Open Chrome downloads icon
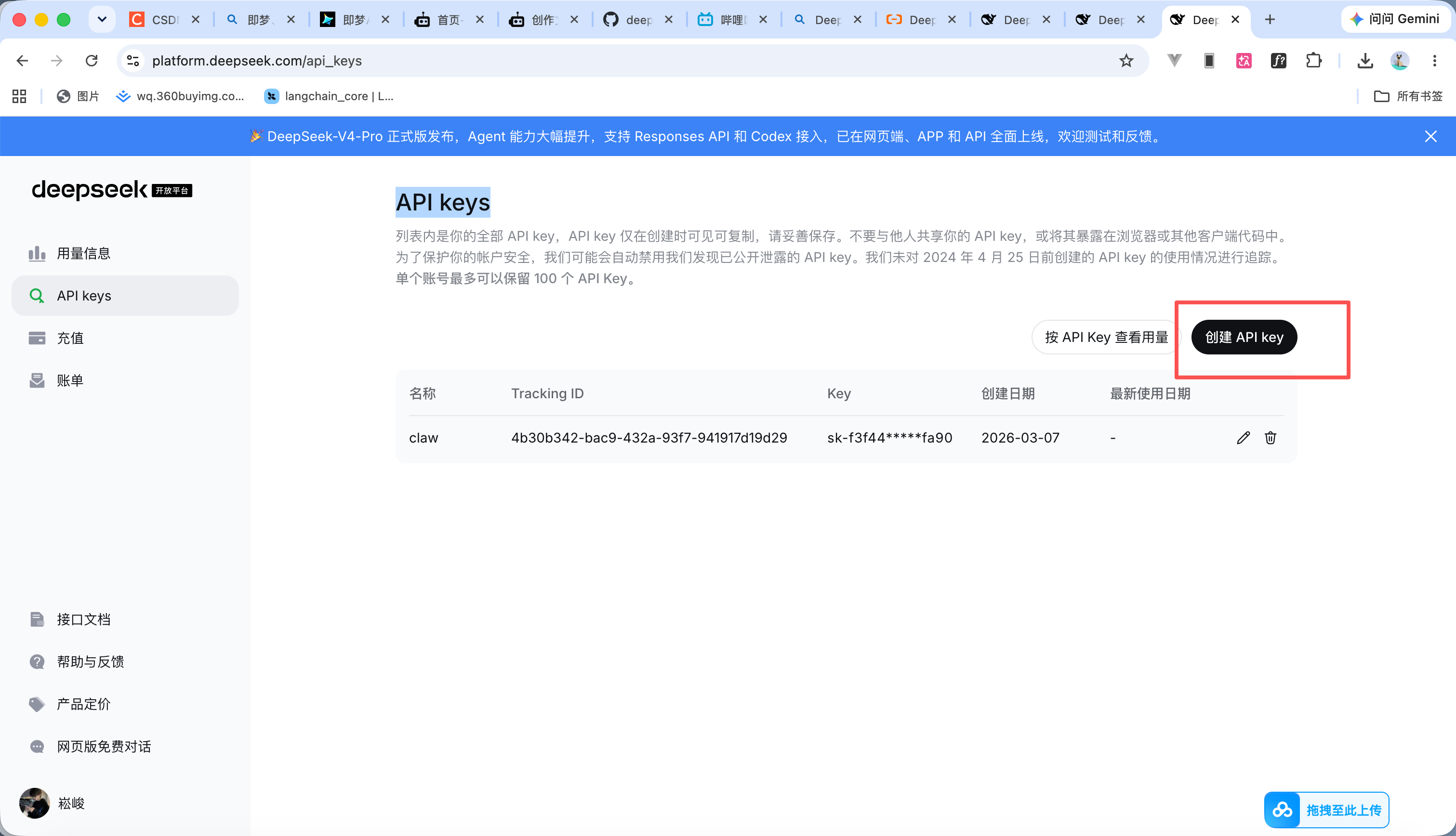The width and height of the screenshot is (1456, 836). pos(1364,60)
